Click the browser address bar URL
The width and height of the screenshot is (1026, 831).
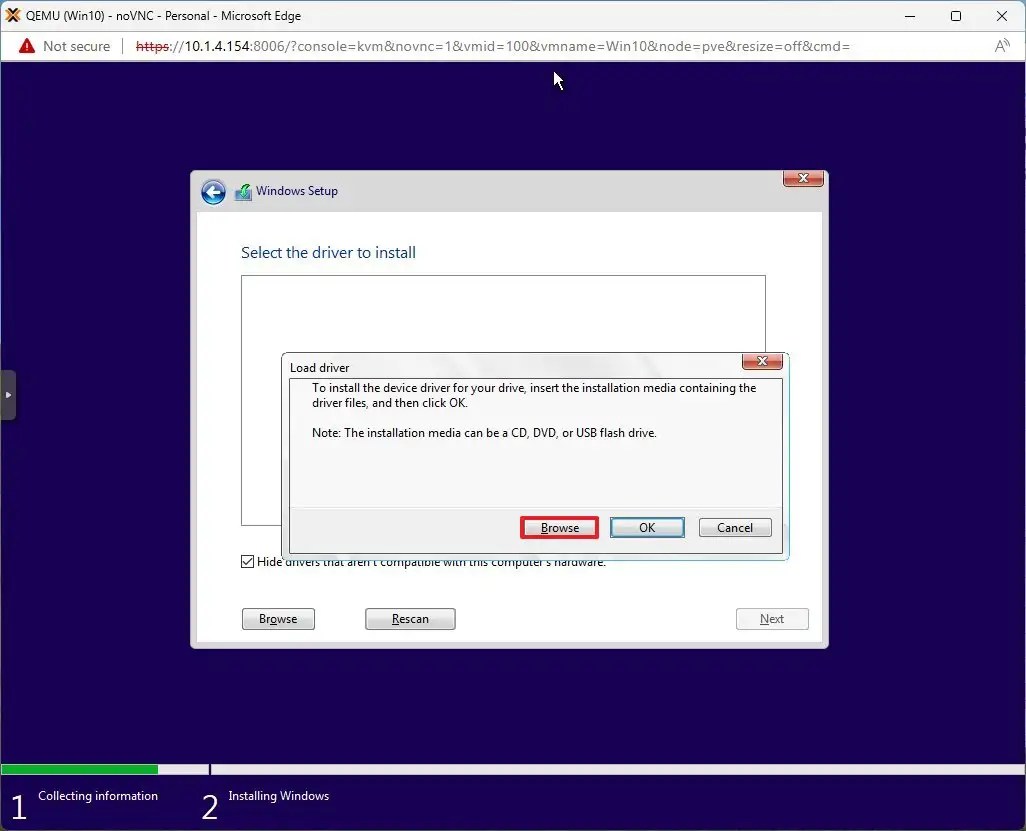click(x=400, y=46)
